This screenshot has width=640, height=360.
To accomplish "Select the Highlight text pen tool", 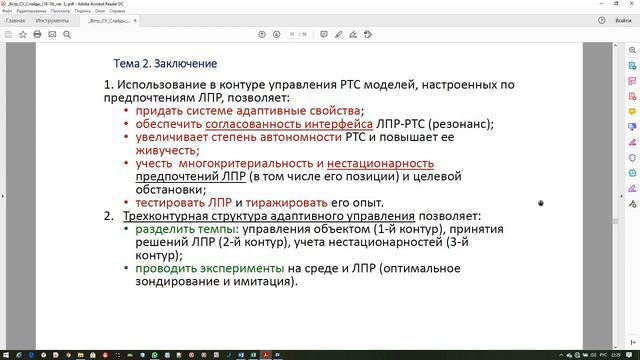I will pos(338,35).
